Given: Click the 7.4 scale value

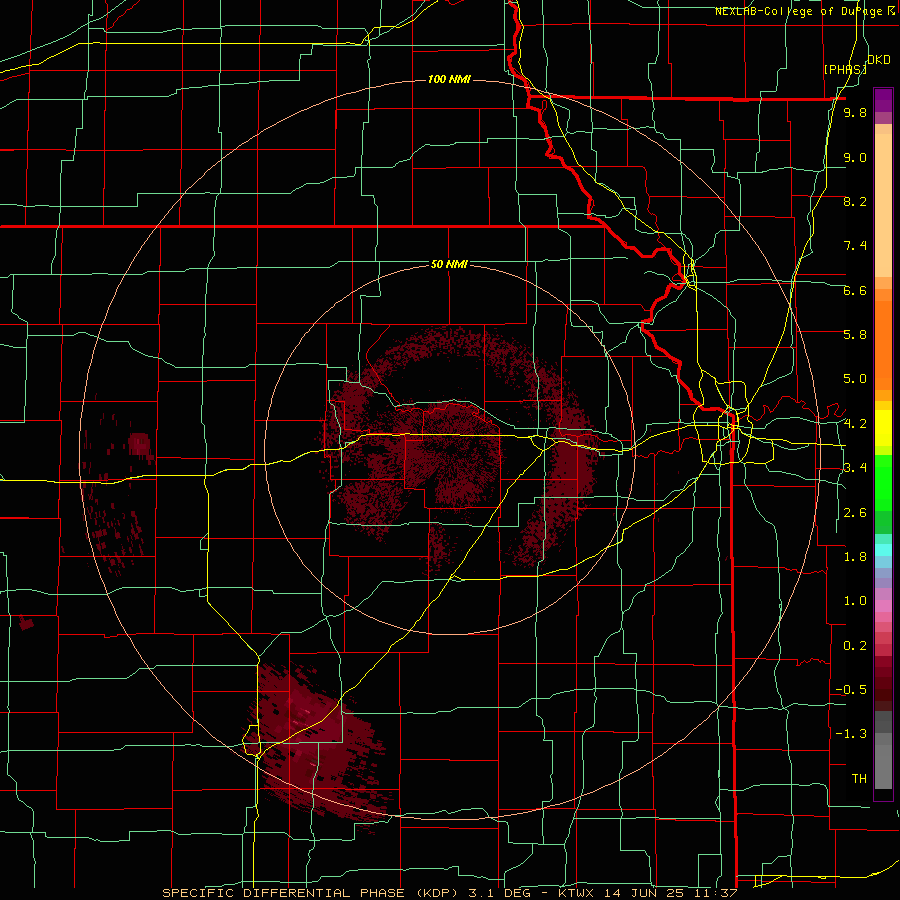Looking at the screenshot, I should click(855, 246).
